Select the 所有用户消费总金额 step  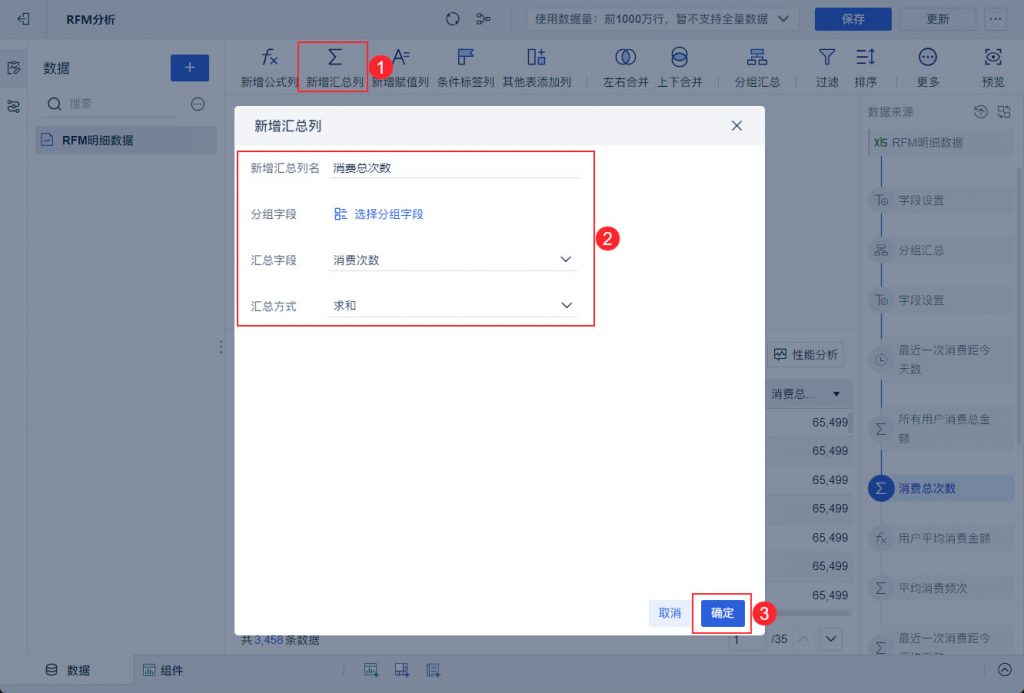[x=941, y=428]
